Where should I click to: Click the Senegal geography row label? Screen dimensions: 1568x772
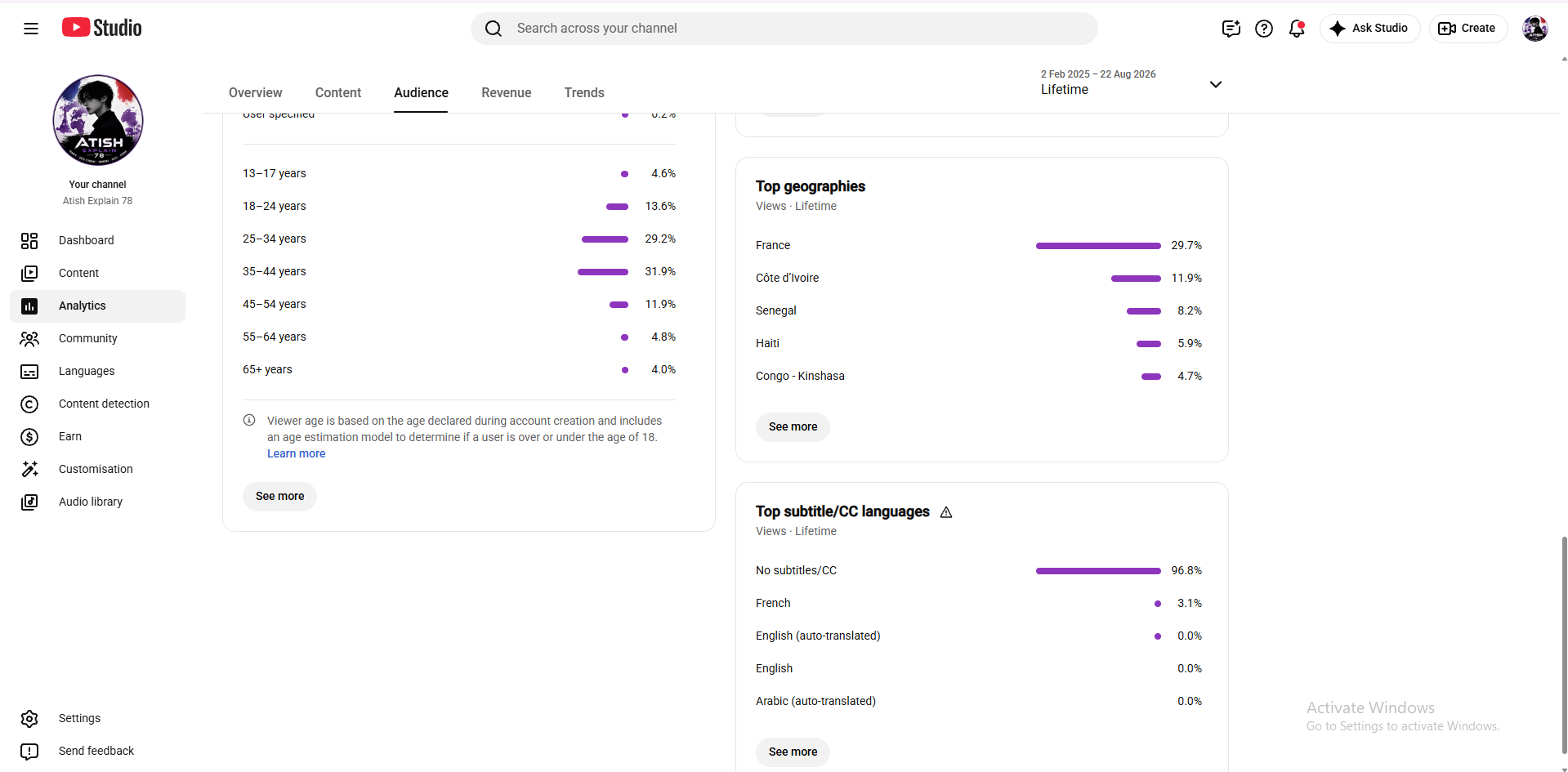776,310
